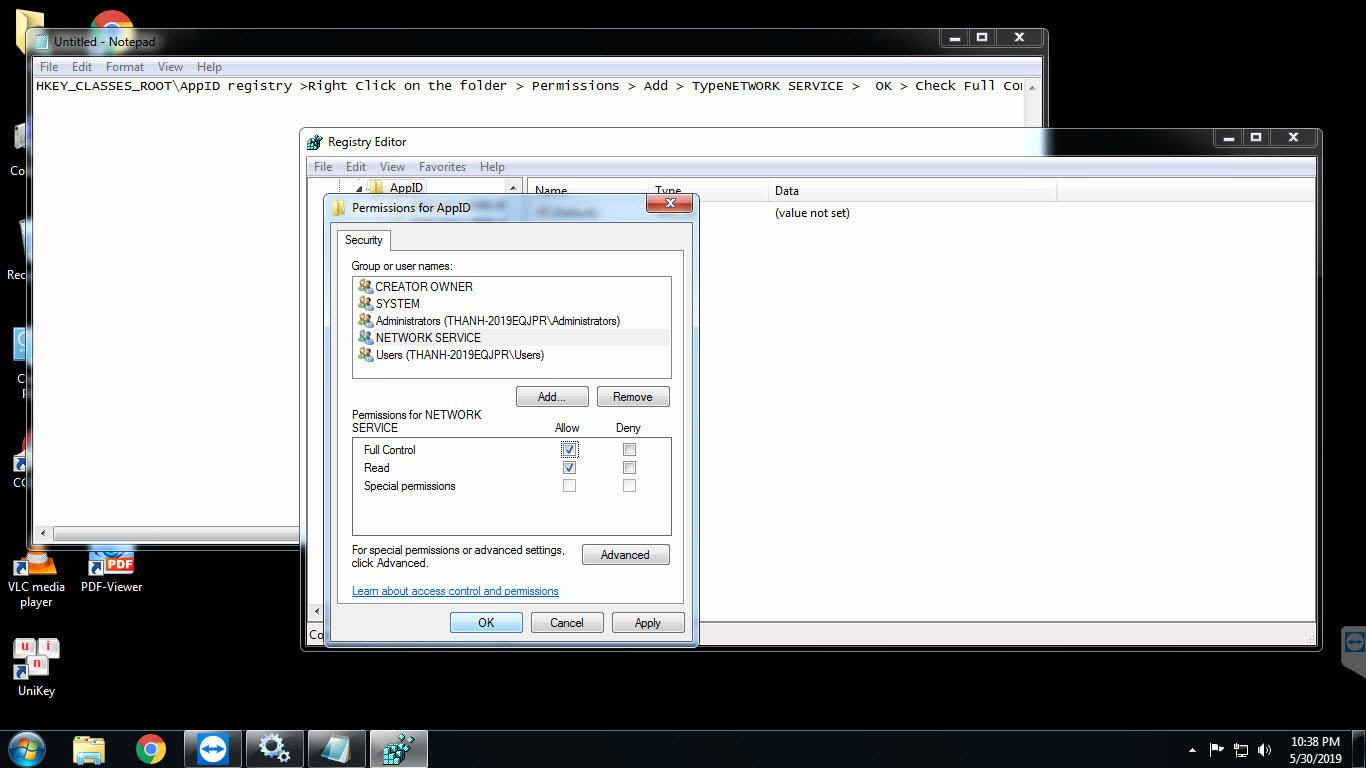This screenshot has height=768, width=1366.
Task: Check Deny for Full Control
Action: tap(629, 450)
